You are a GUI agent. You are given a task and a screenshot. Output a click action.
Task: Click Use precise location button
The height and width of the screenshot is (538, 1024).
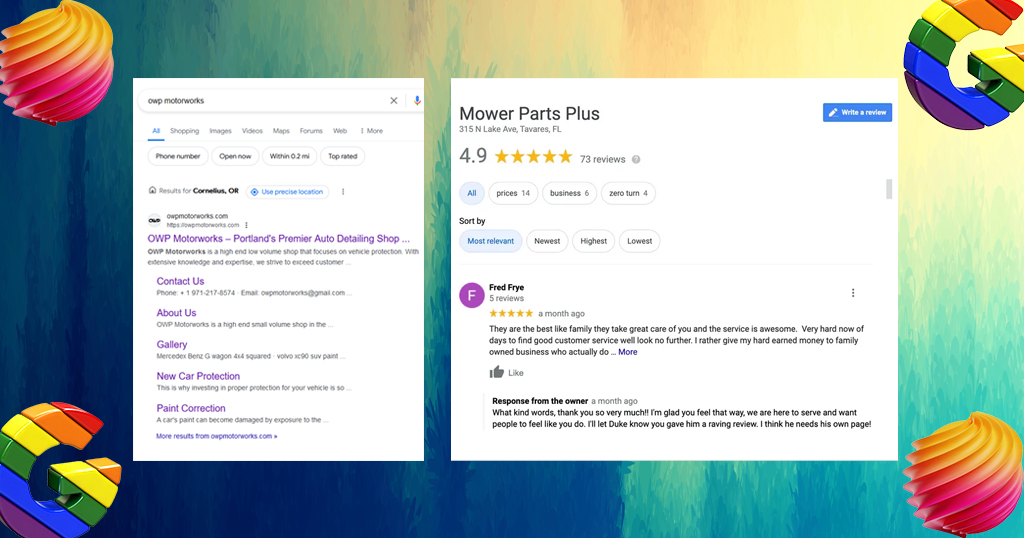pos(287,192)
